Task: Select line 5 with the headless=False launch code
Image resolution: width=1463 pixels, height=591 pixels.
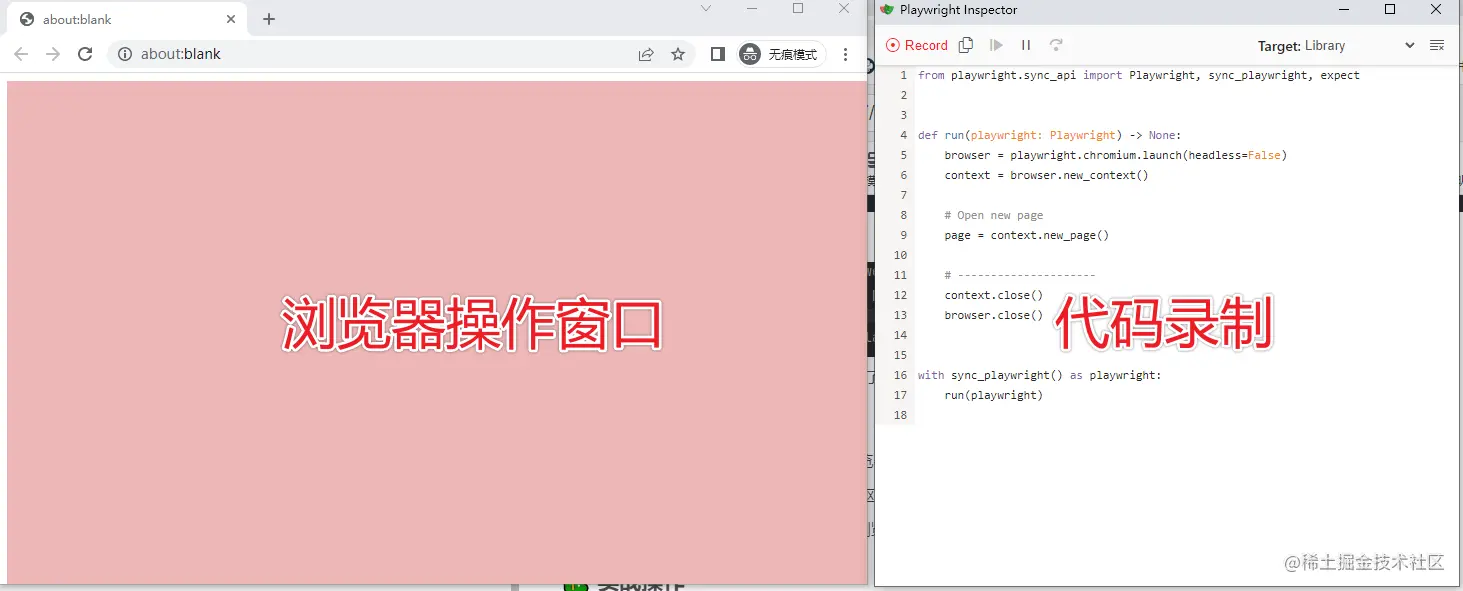Action: point(1115,155)
